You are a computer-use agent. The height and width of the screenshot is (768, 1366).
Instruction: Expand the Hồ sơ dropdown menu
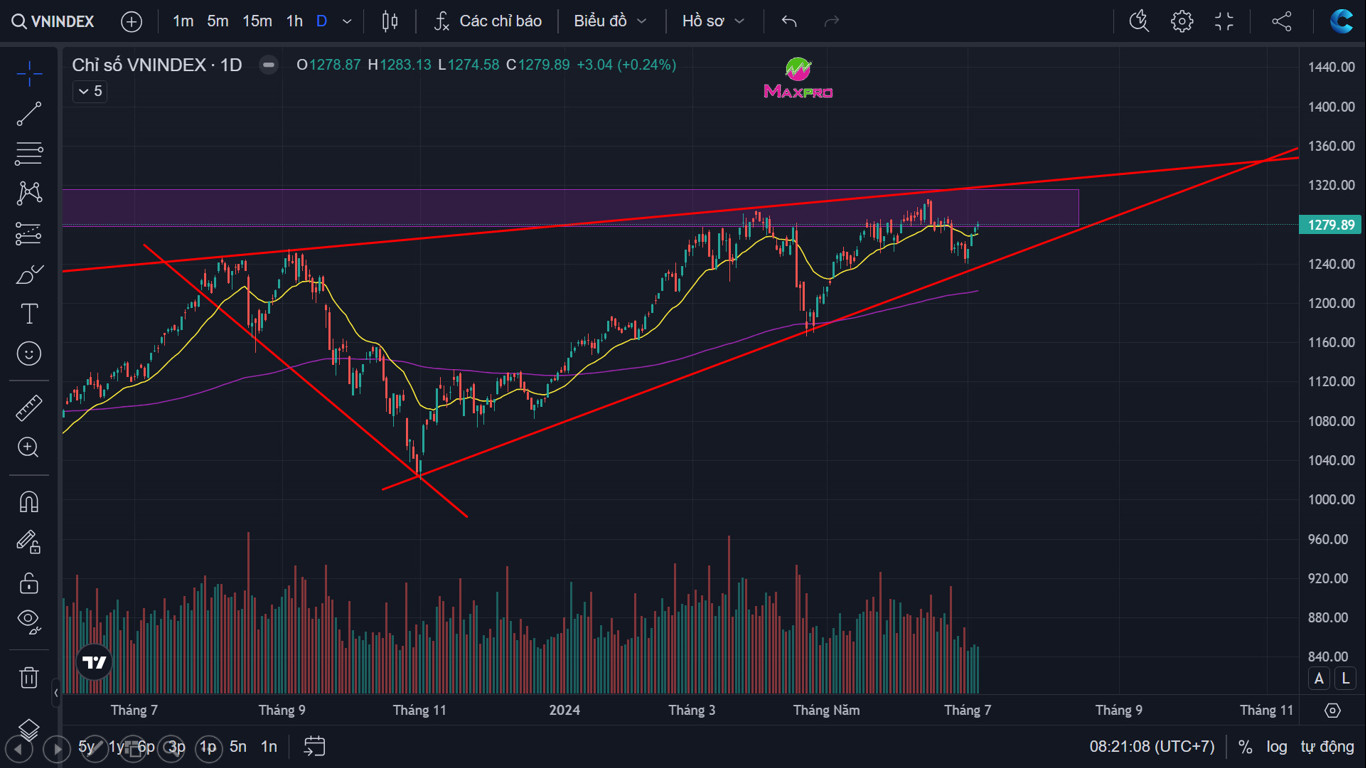click(x=713, y=21)
